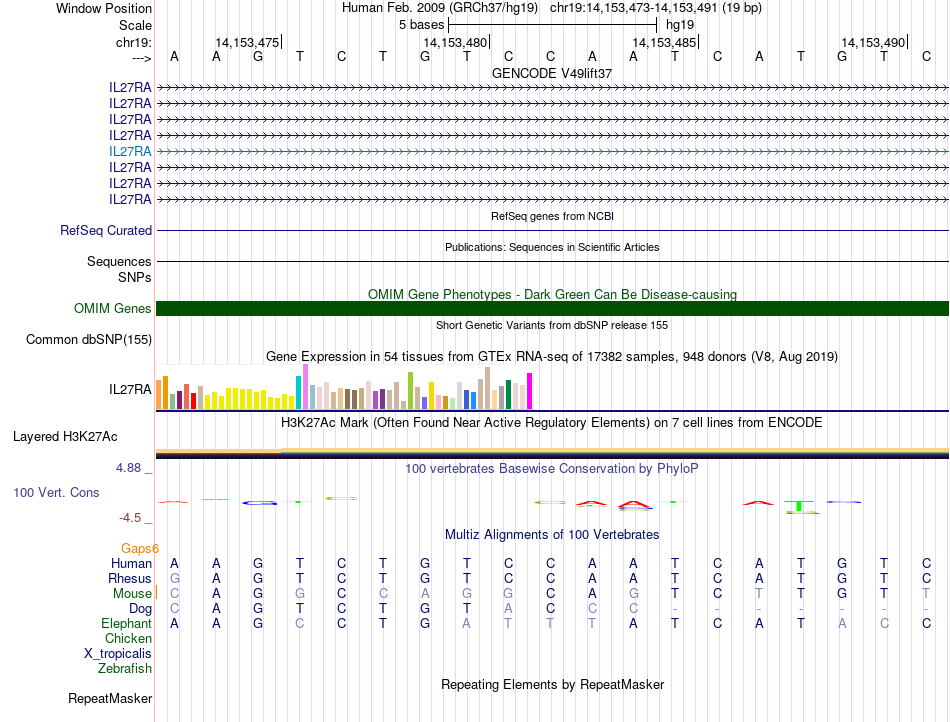The height and width of the screenshot is (722, 950).
Task: Click the 5 bases scale bar
Action: tap(552, 24)
